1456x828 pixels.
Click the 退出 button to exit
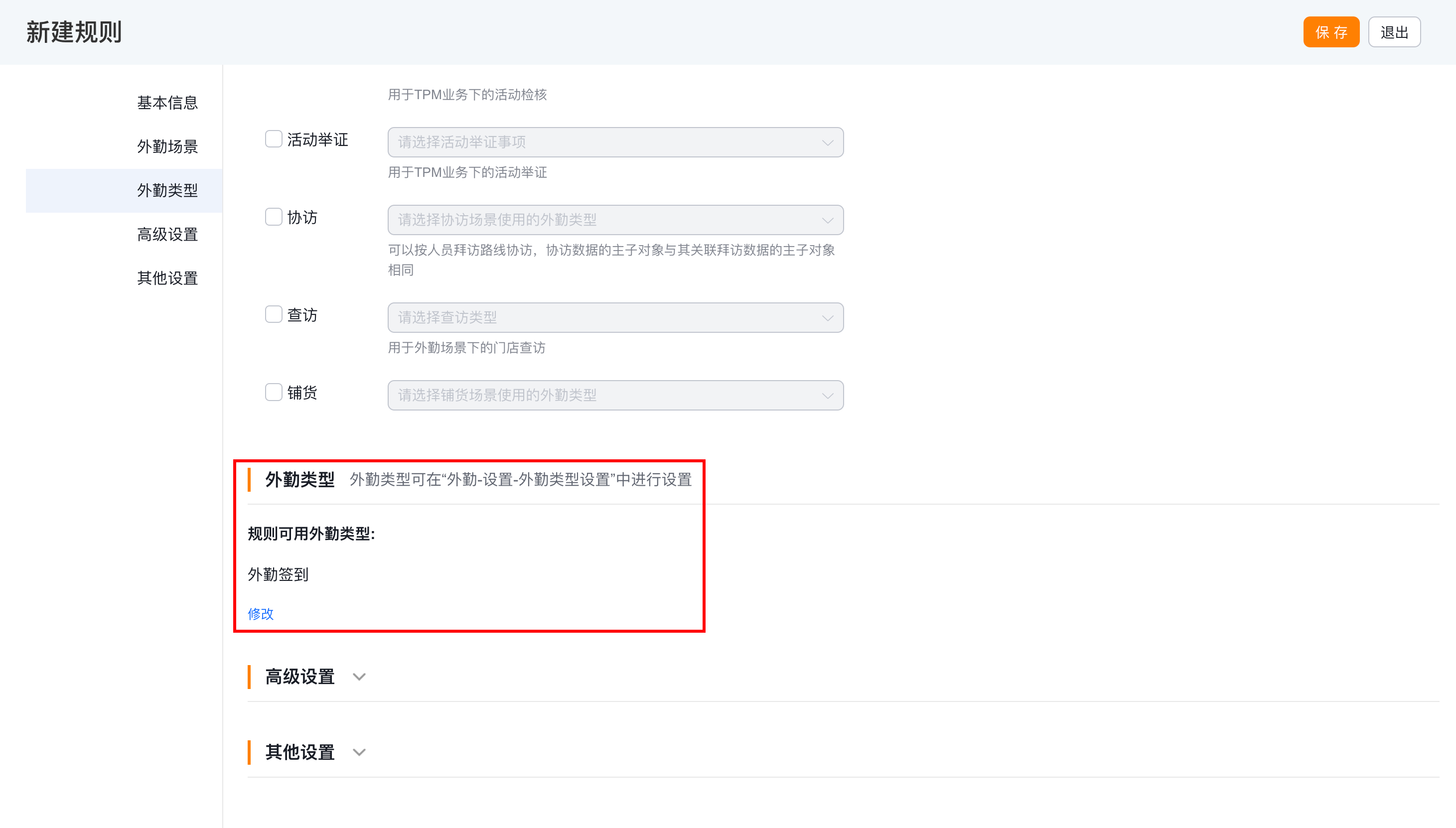pos(1394,32)
